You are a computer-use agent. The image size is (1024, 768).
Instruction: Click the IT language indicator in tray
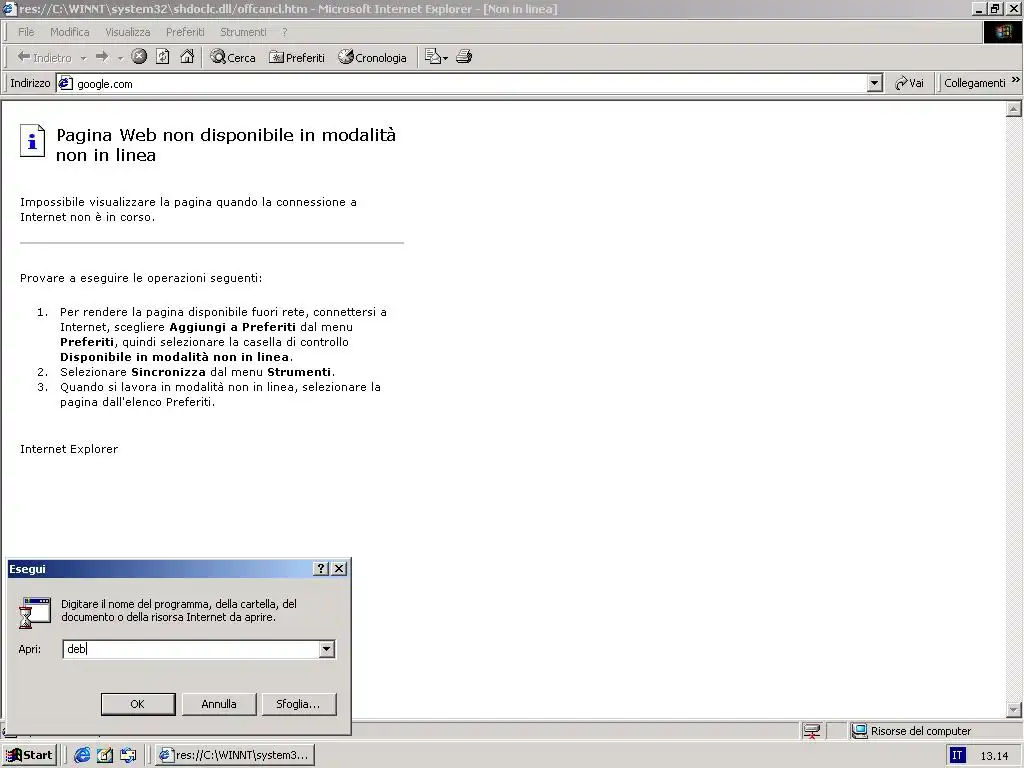957,755
